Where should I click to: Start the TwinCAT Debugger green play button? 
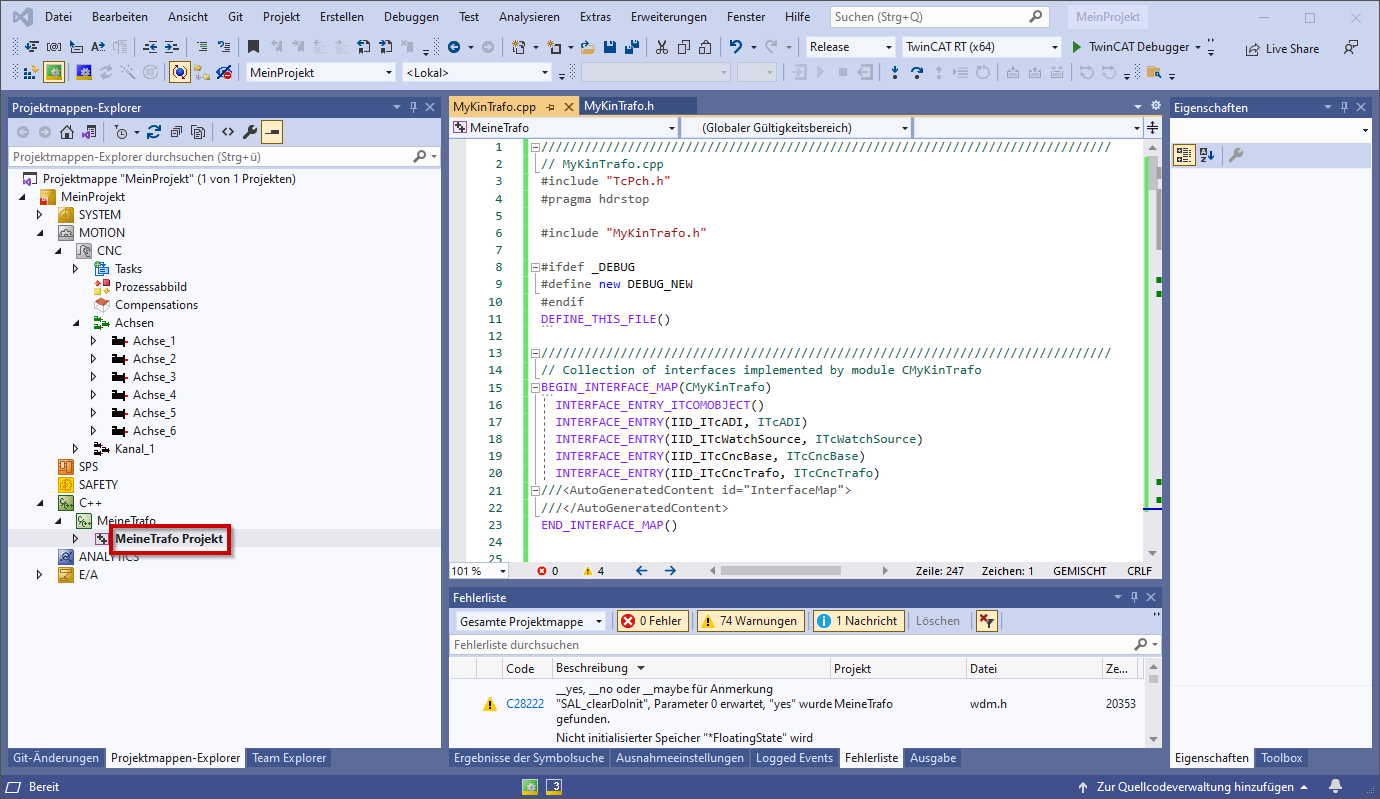[x=1077, y=47]
